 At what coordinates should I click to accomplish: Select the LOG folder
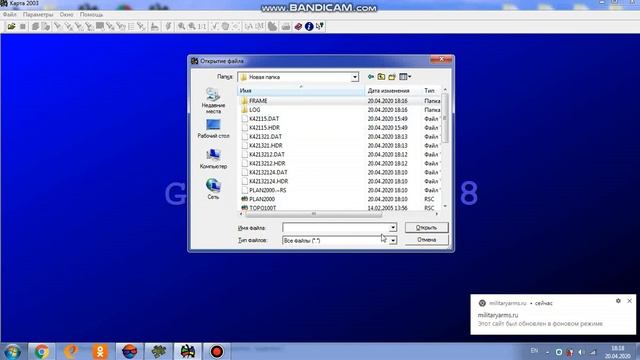(x=255, y=110)
